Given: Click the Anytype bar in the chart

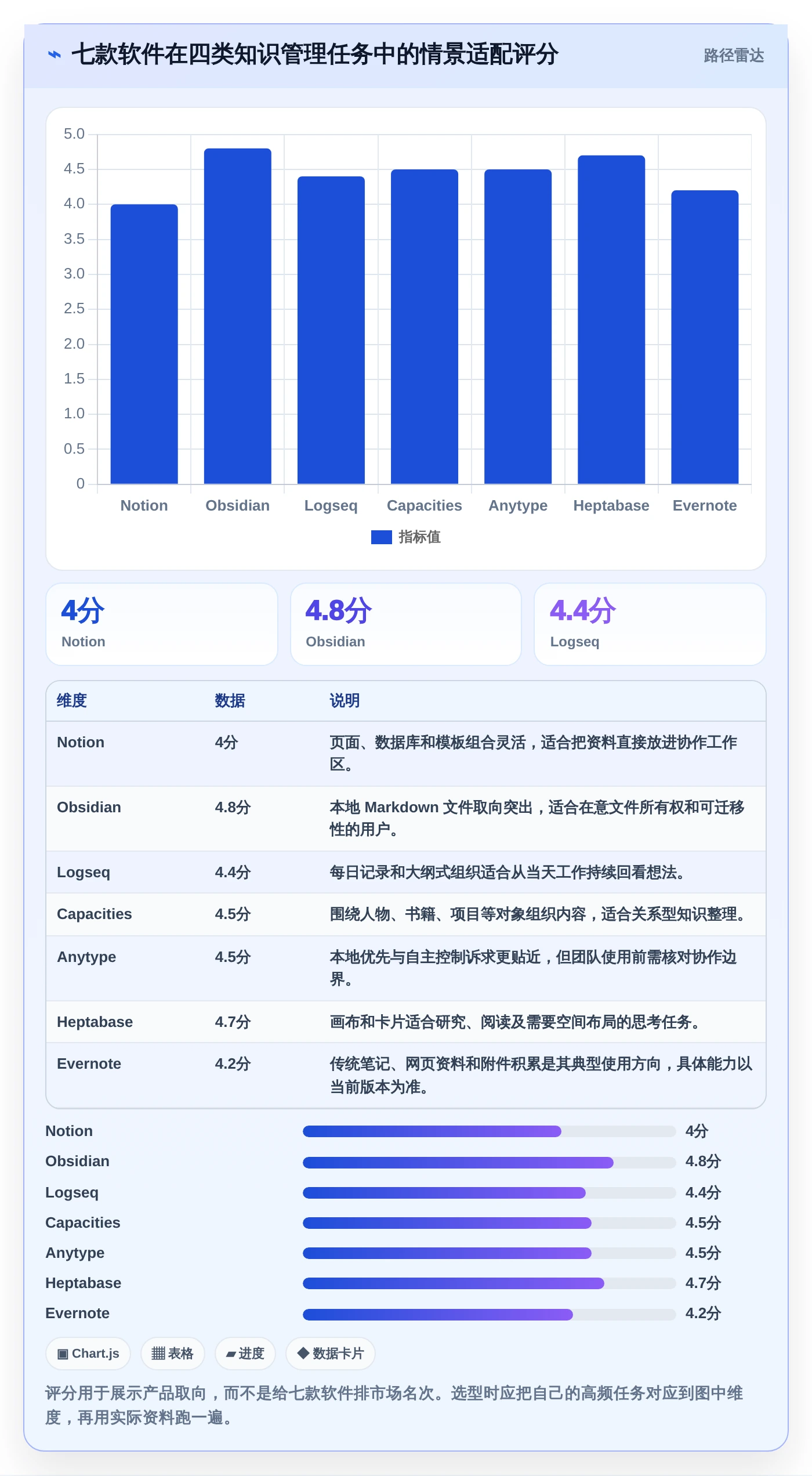Looking at the screenshot, I should coord(518,327).
